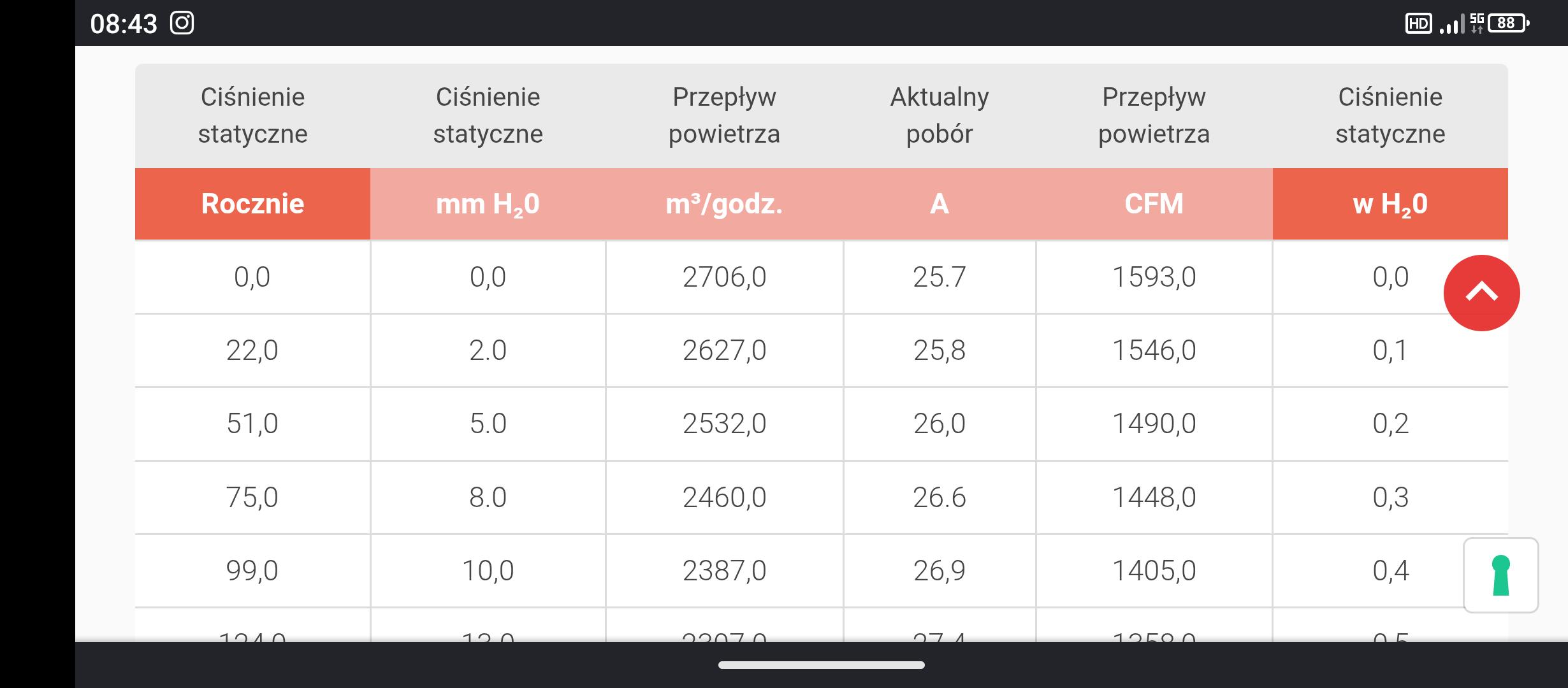Image resolution: width=1568 pixels, height=688 pixels.
Task: Tap the 5G network indicator
Action: [1477, 24]
